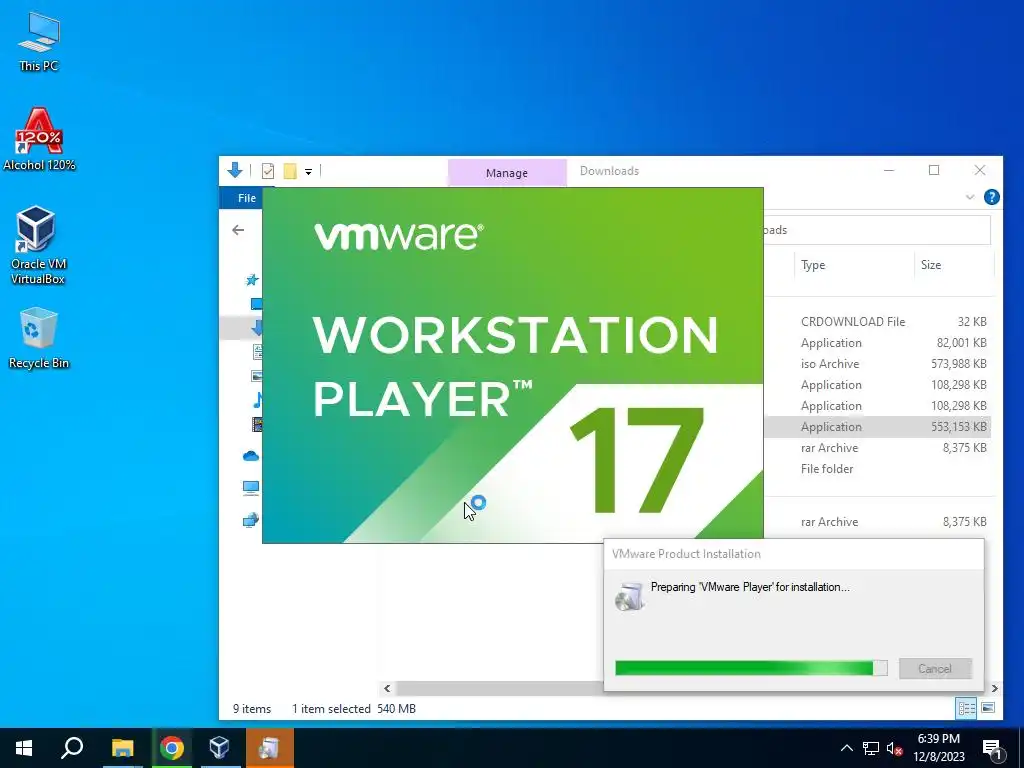Open This PC desktop icon
This screenshot has height=768, width=1024.
[39, 41]
